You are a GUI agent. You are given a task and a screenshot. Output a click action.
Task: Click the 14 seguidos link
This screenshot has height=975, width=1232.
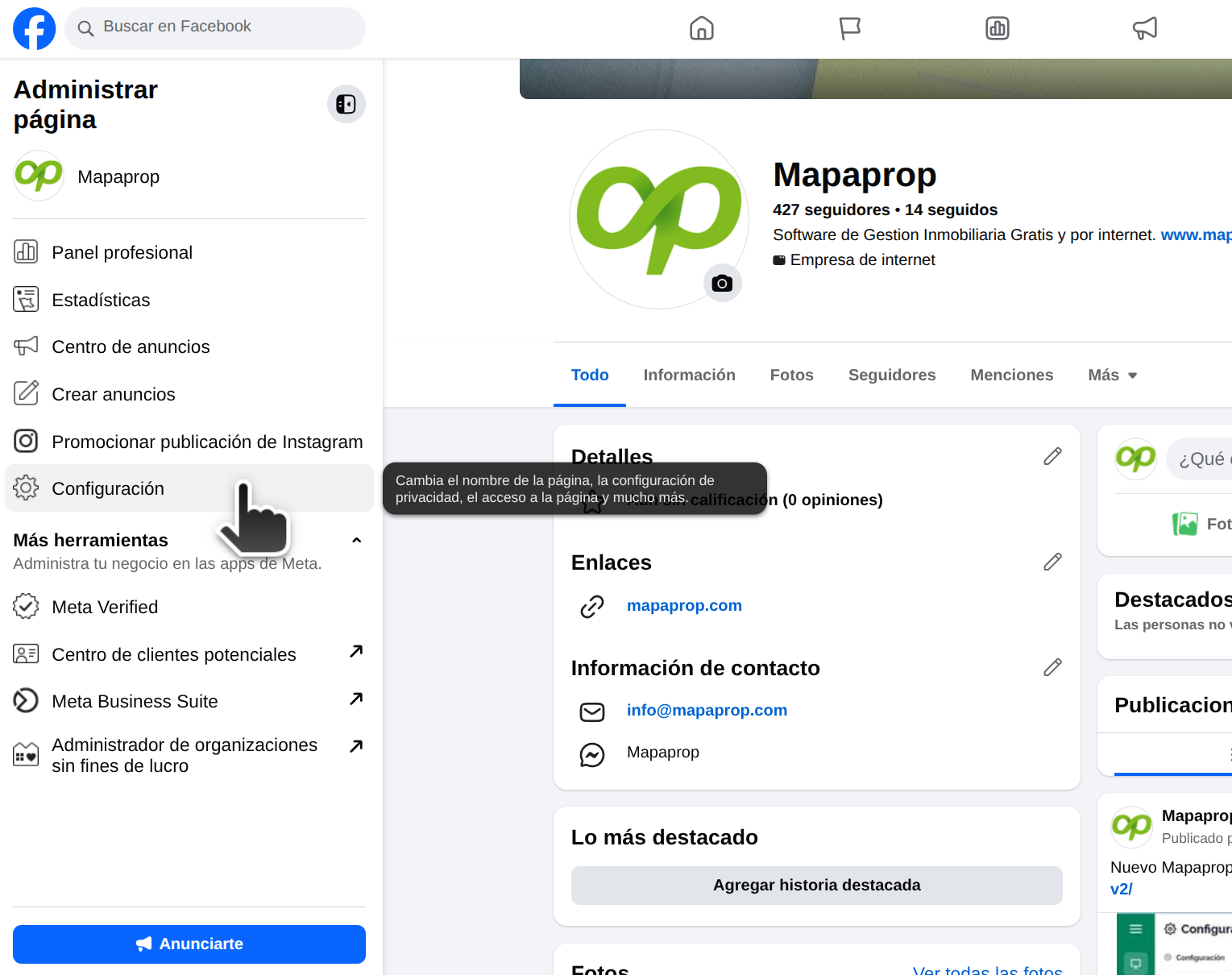951,210
